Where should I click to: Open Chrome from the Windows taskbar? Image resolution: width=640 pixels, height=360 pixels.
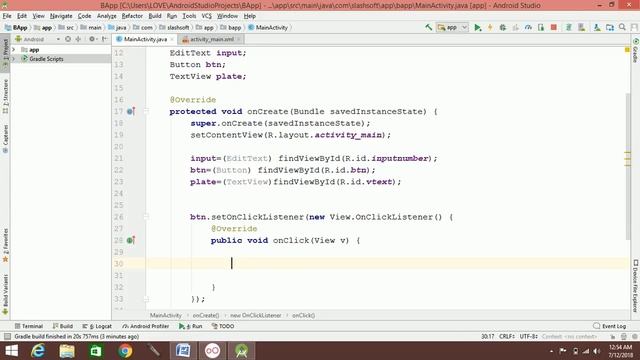click(x=125, y=351)
